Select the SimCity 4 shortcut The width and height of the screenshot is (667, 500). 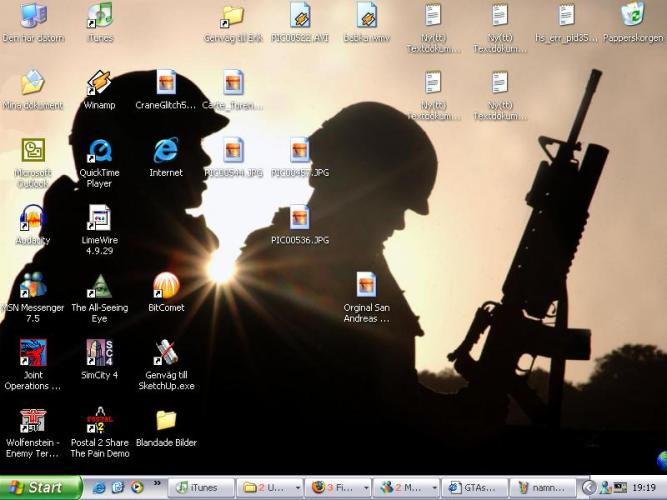pyautogui.click(x=98, y=354)
